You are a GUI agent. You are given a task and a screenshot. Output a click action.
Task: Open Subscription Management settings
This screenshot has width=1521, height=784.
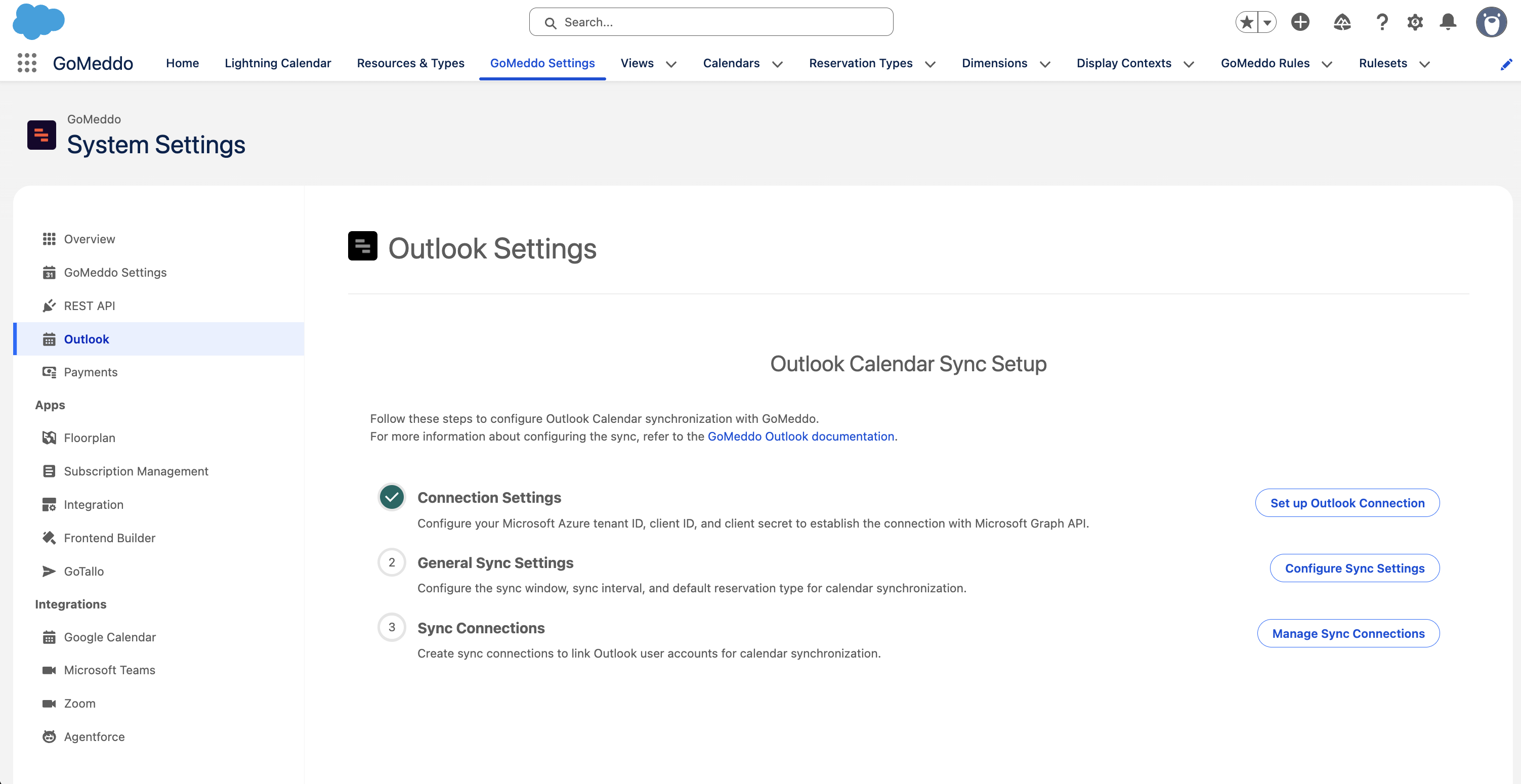click(x=158, y=471)
